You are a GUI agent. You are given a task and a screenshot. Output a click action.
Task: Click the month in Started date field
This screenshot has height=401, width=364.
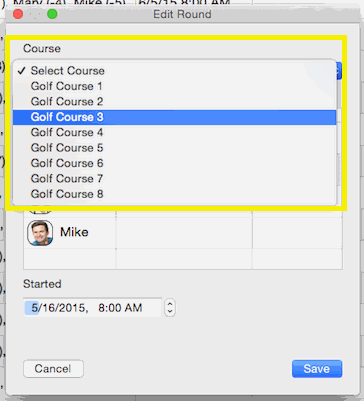click(x=35, y=308)
